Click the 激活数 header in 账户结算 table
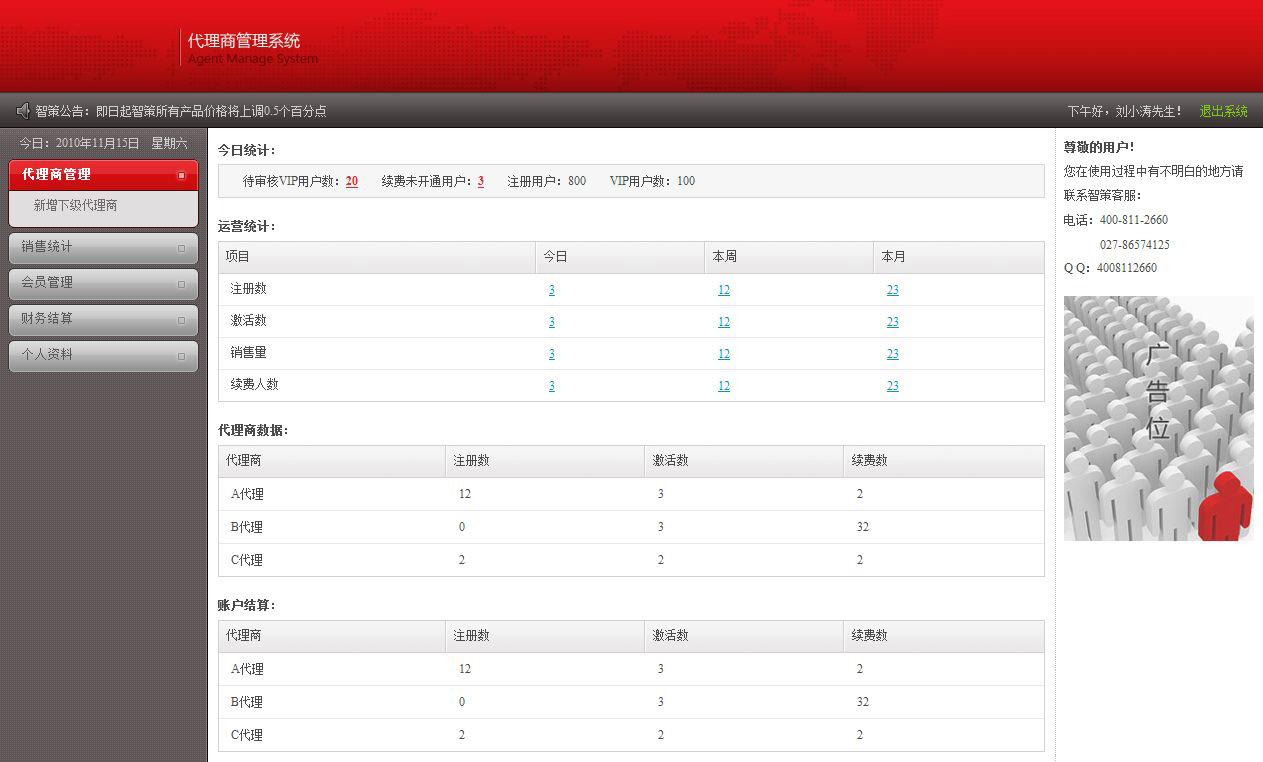Screen dimensions: 1263x762 (x=744, y=636)
